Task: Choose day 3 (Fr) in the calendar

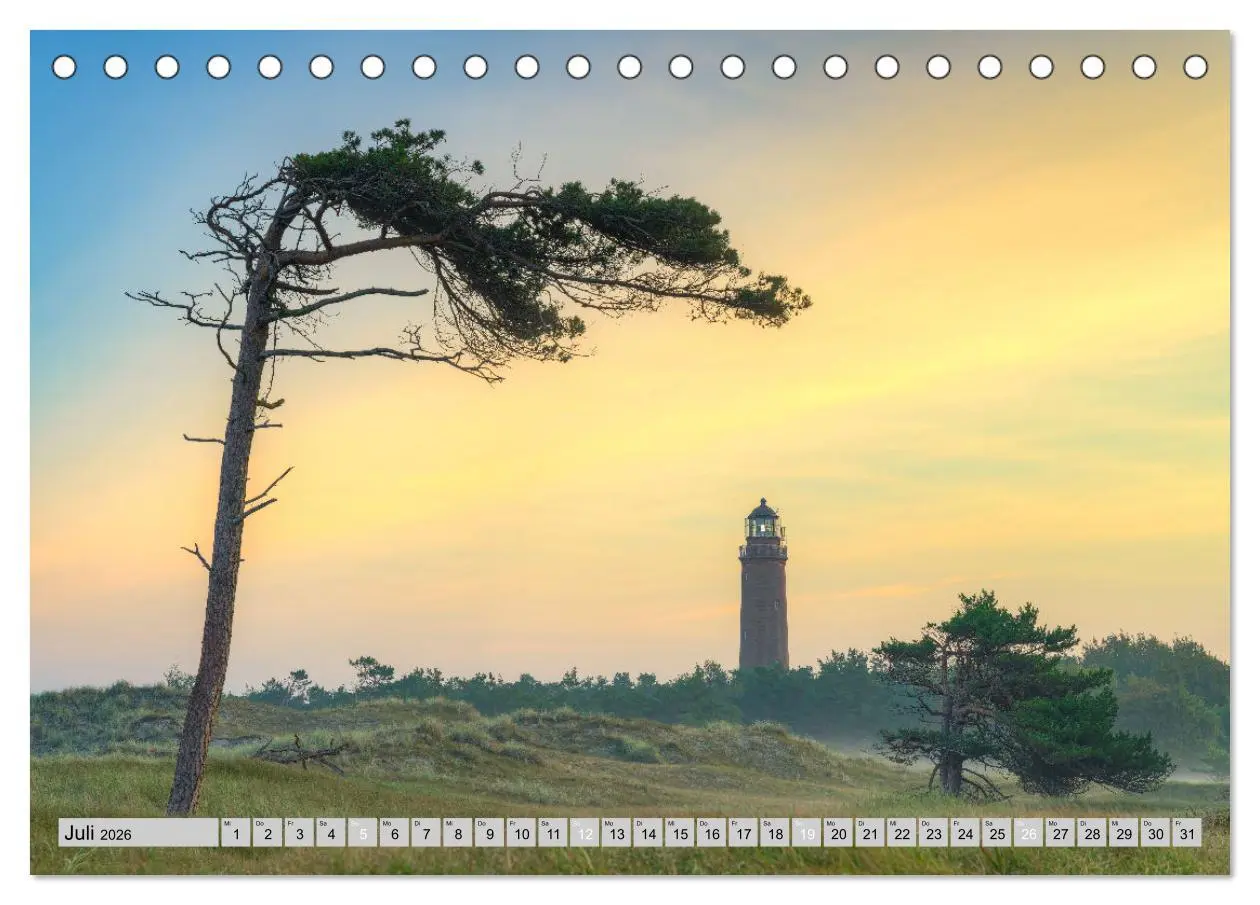Action: (299, 833)
